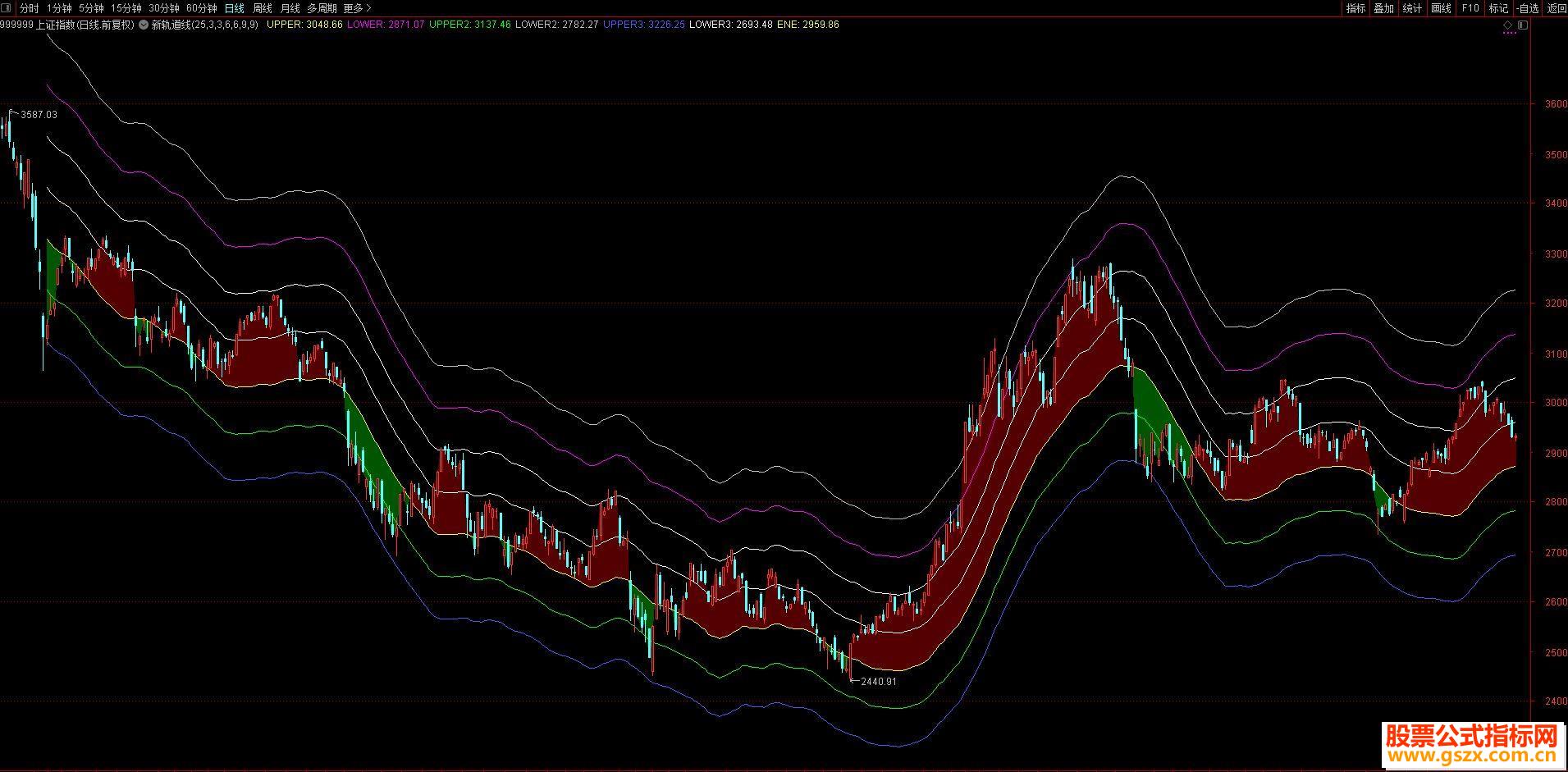Image resolution: width=1568 pixels, height=772 pixels.
Task: Click the 2800 price axis label
Action: coord(1557,502)
